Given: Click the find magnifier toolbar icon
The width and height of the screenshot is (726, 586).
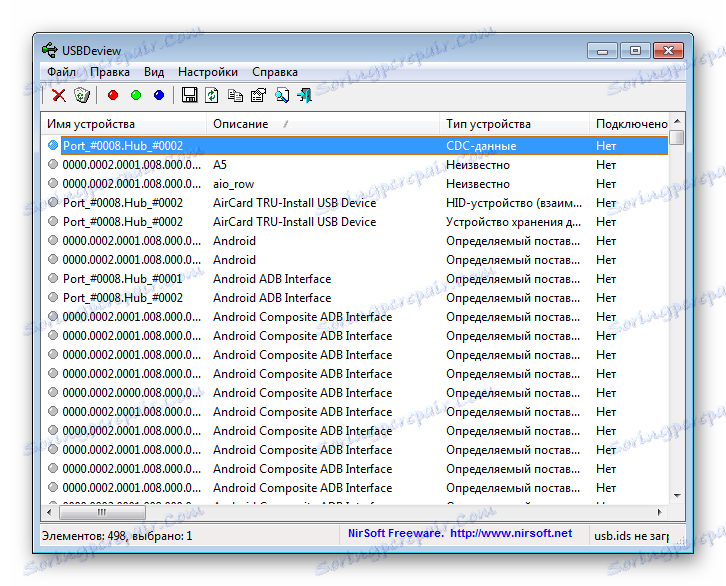Looking at the screenshot, I should pyautogui.click(x=282, y=95).
